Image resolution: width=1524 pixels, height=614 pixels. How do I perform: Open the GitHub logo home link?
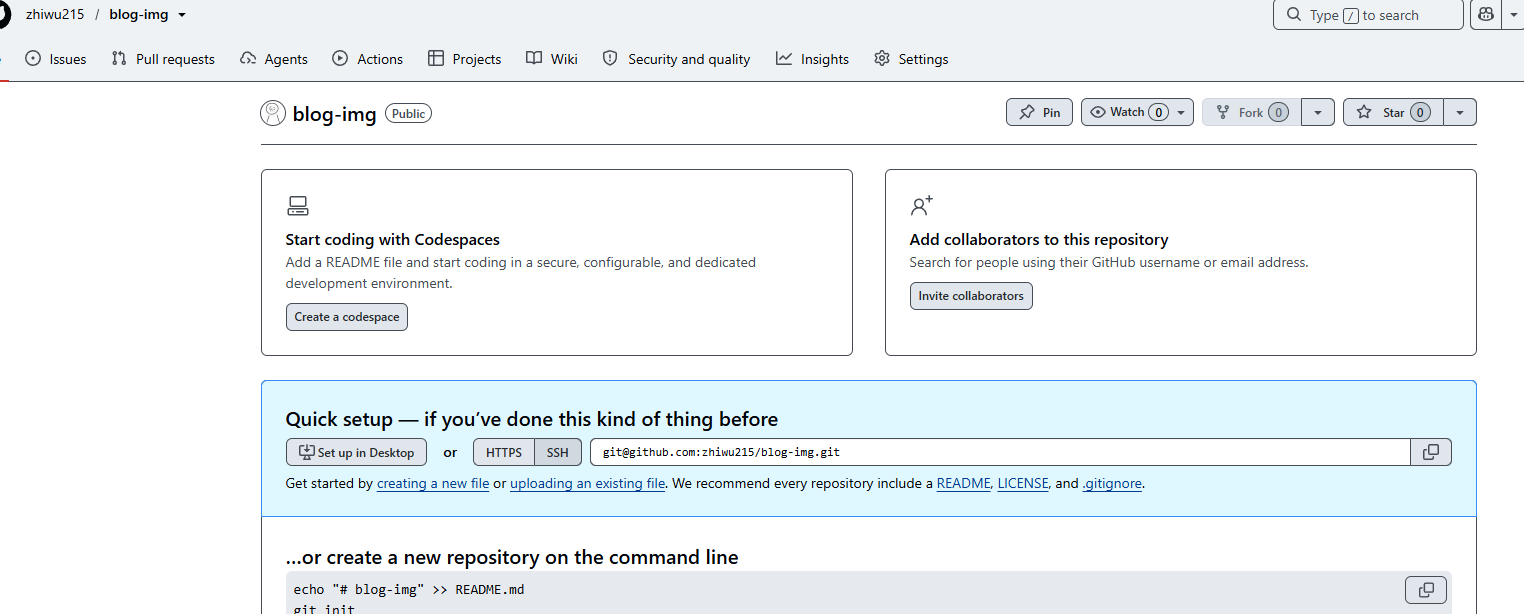click(3, 14)
